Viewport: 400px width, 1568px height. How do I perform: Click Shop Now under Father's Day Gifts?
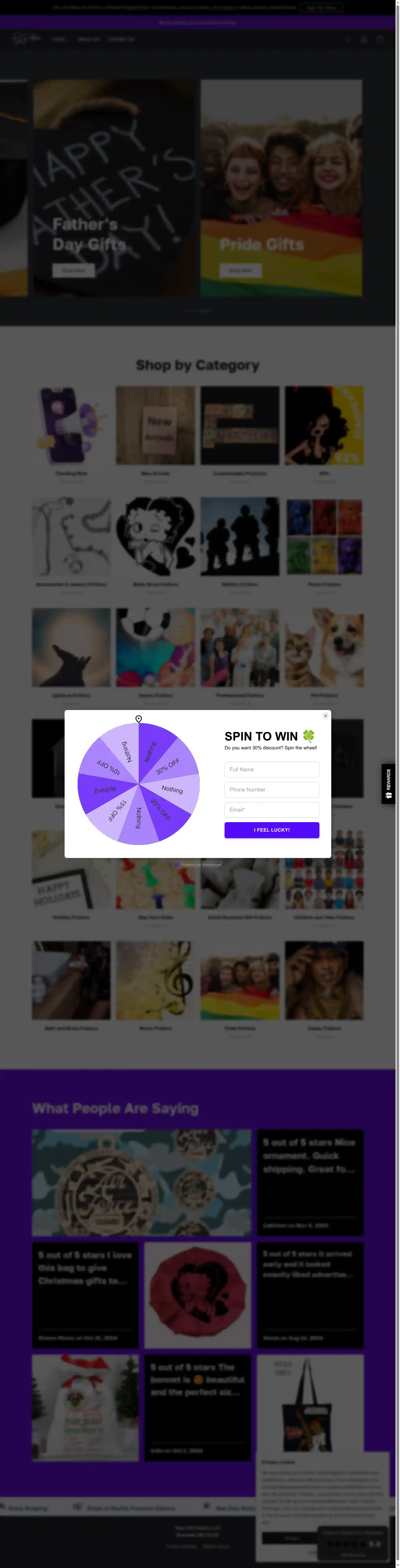point(73,270)
